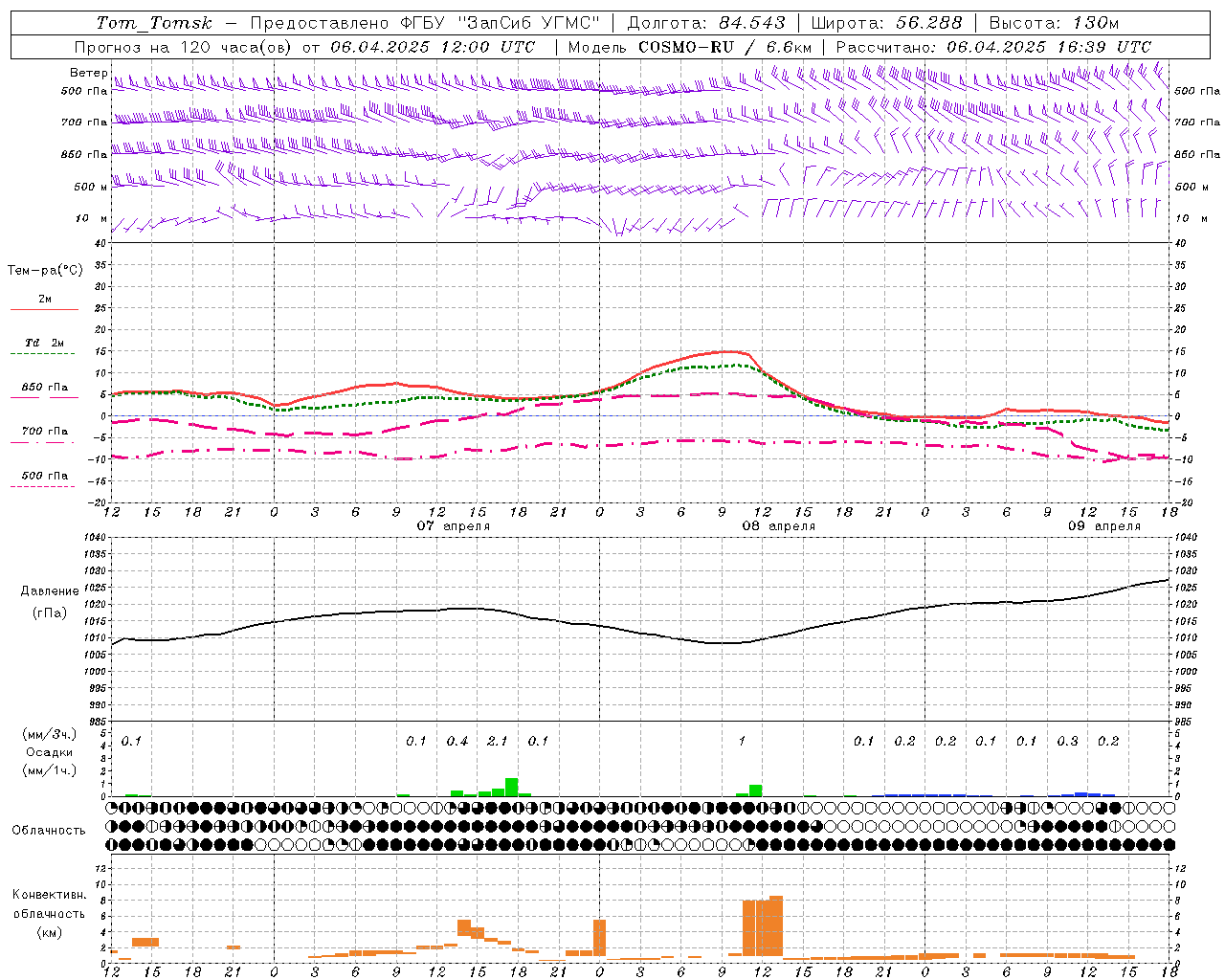Select the "Долгота: 84.543" header value
1225x980 pixels.
[x=706, y=23]
